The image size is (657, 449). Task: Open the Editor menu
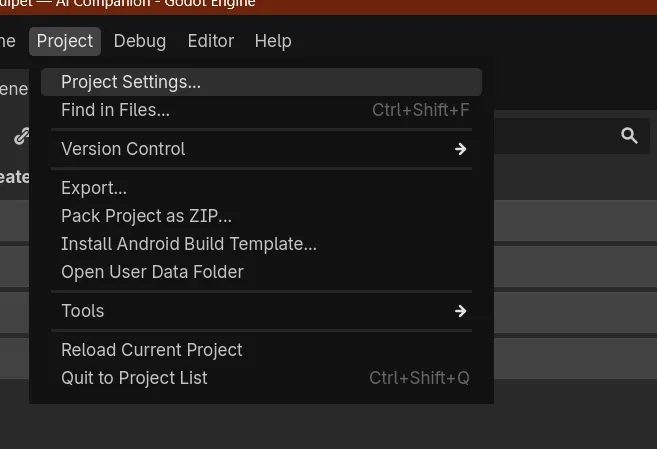click(211, 41)
